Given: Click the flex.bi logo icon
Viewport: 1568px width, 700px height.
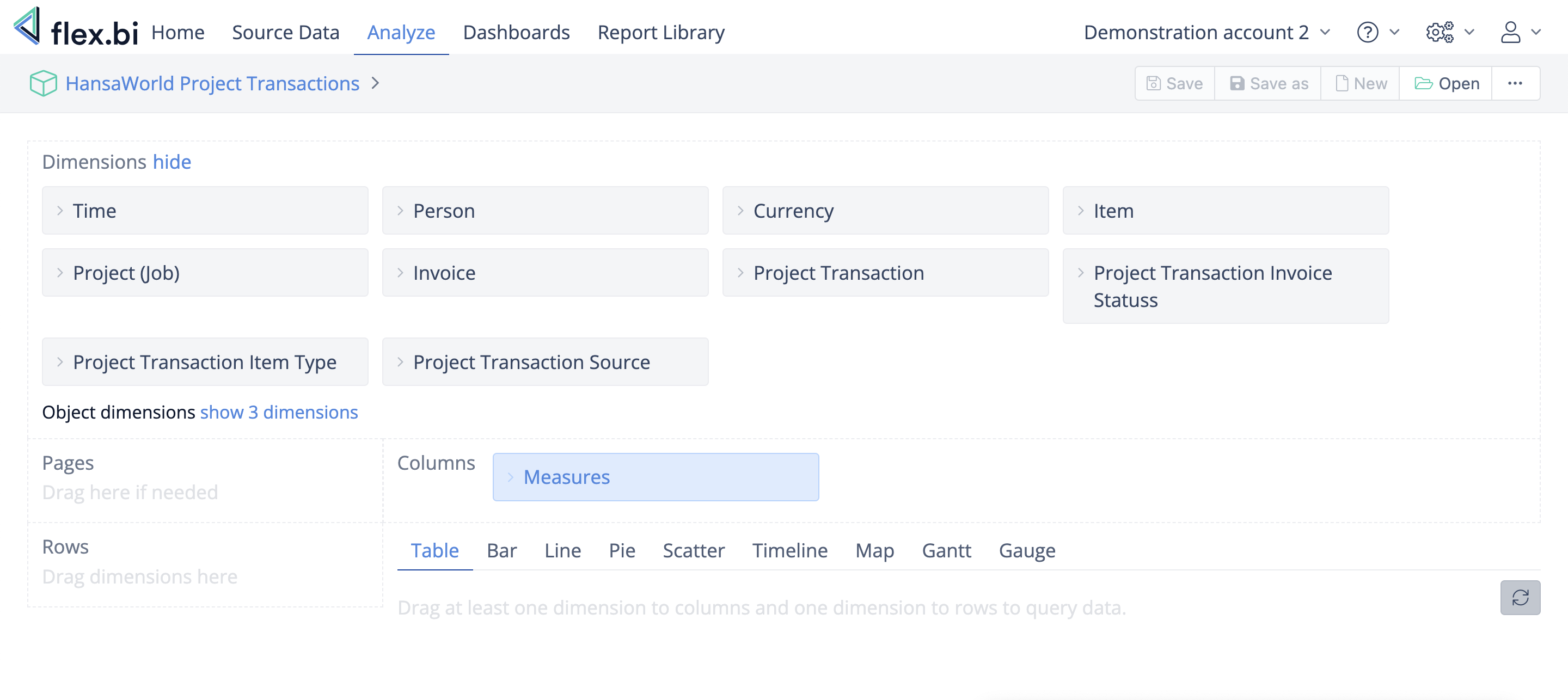Looking at the screenshot, I should point(27,27).
